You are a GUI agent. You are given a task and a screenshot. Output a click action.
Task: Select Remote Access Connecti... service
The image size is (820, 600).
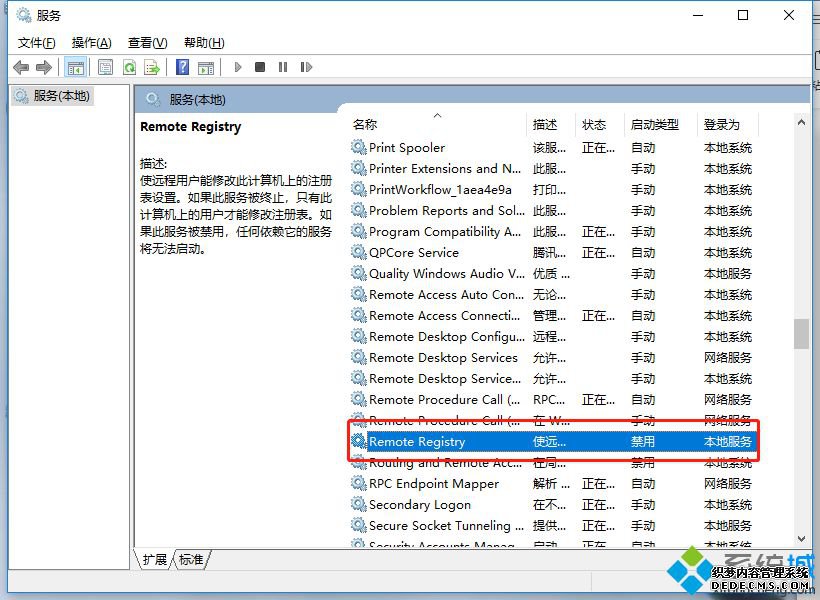[x=553, y=315]
